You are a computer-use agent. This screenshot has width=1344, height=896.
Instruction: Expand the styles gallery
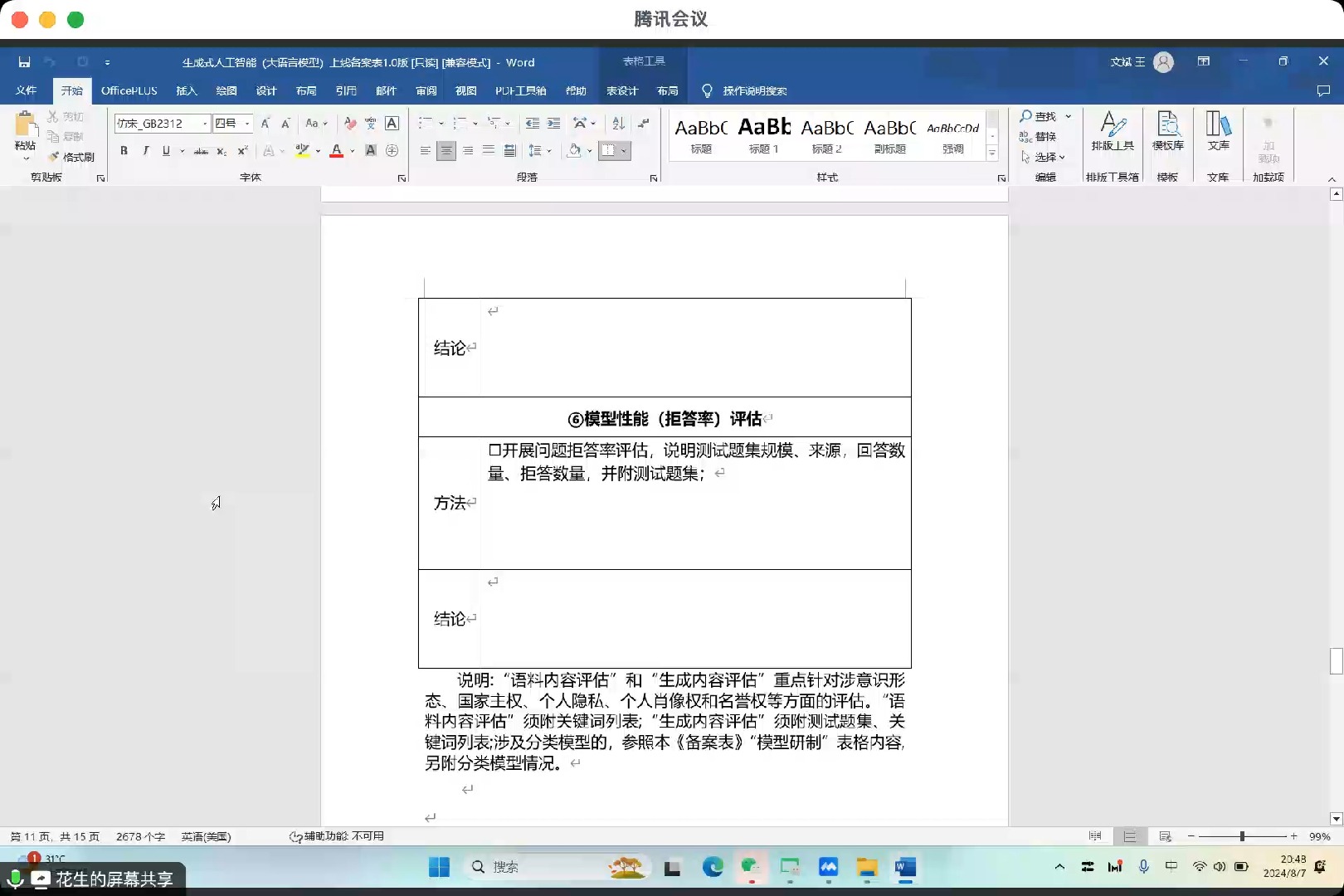click(991, 153)
